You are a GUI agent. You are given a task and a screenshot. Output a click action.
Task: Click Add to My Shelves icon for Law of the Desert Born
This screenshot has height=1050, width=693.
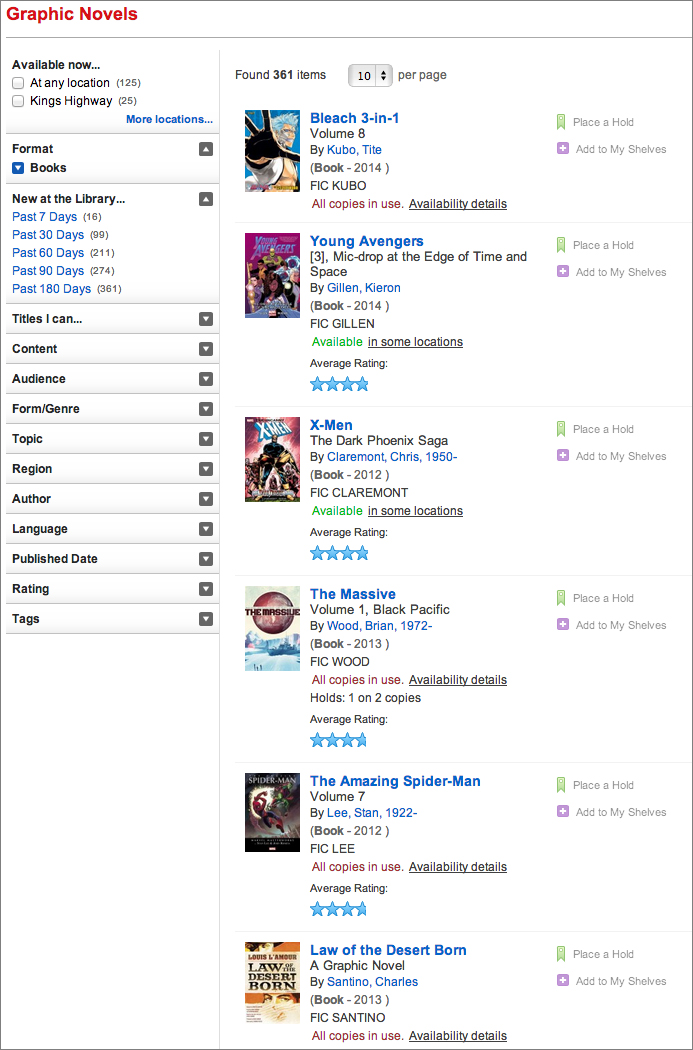coord(562,981)
